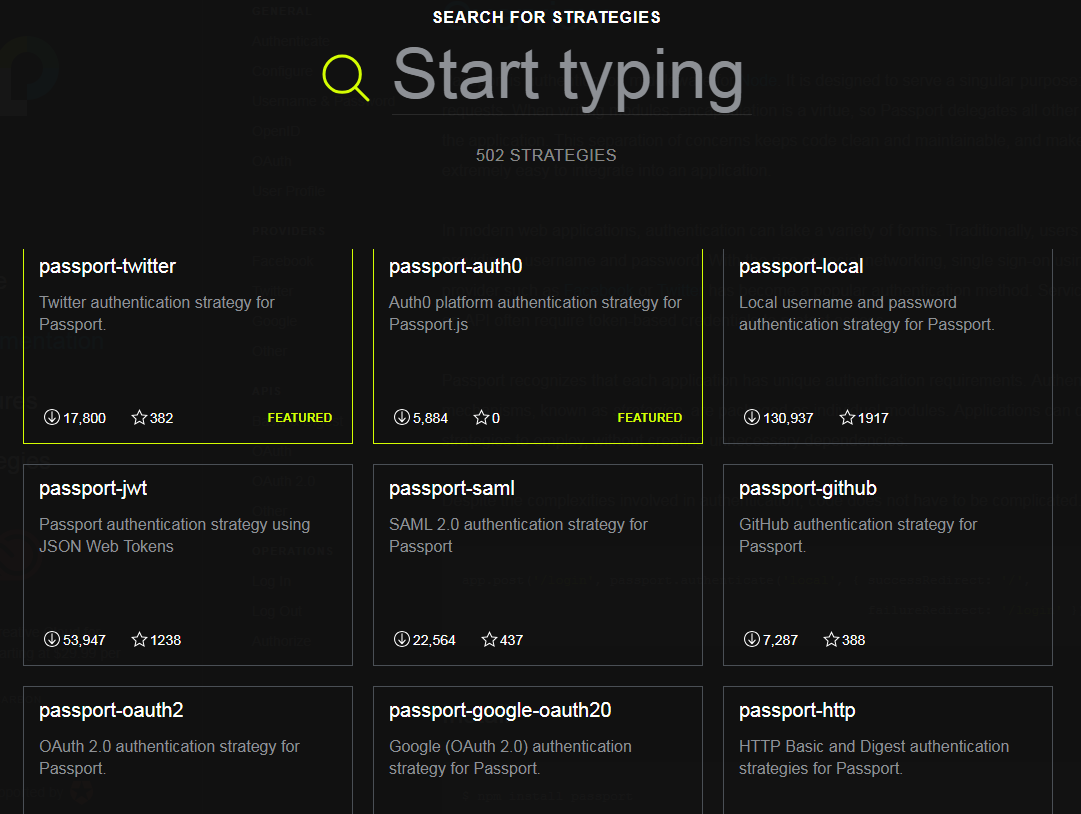Click the FEATURED badge on passport-twitter
The image size is (1081, 814).
point(300,418)
